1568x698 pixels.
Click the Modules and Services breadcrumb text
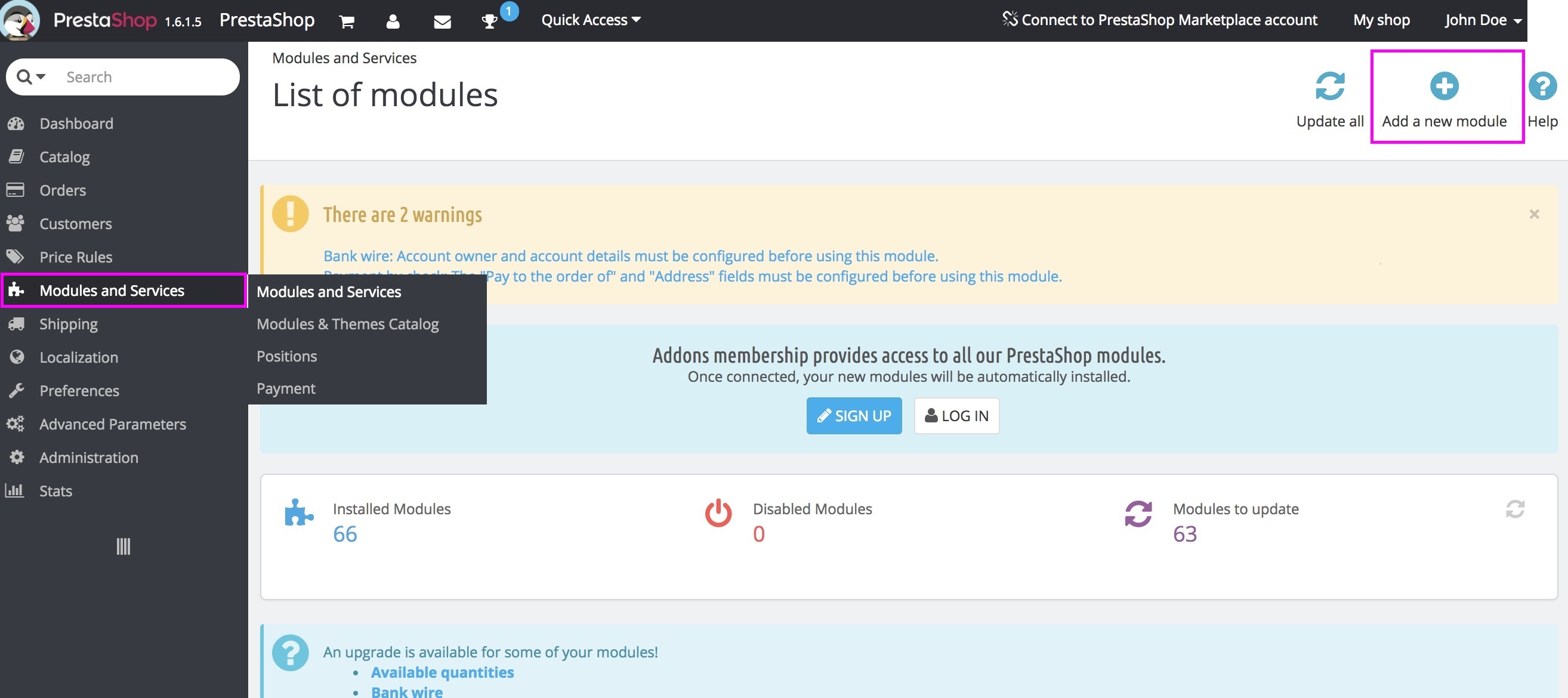pyautogui.click(x=344, y=58)
